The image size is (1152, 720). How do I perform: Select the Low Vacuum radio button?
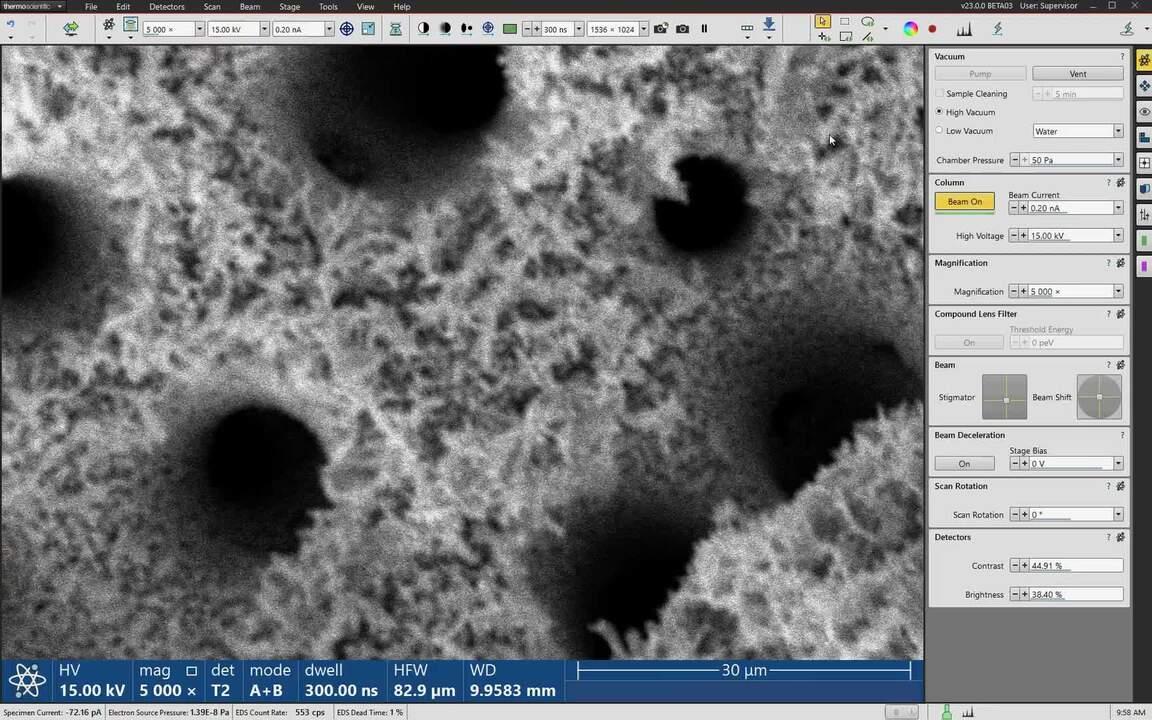coord(939,131)
